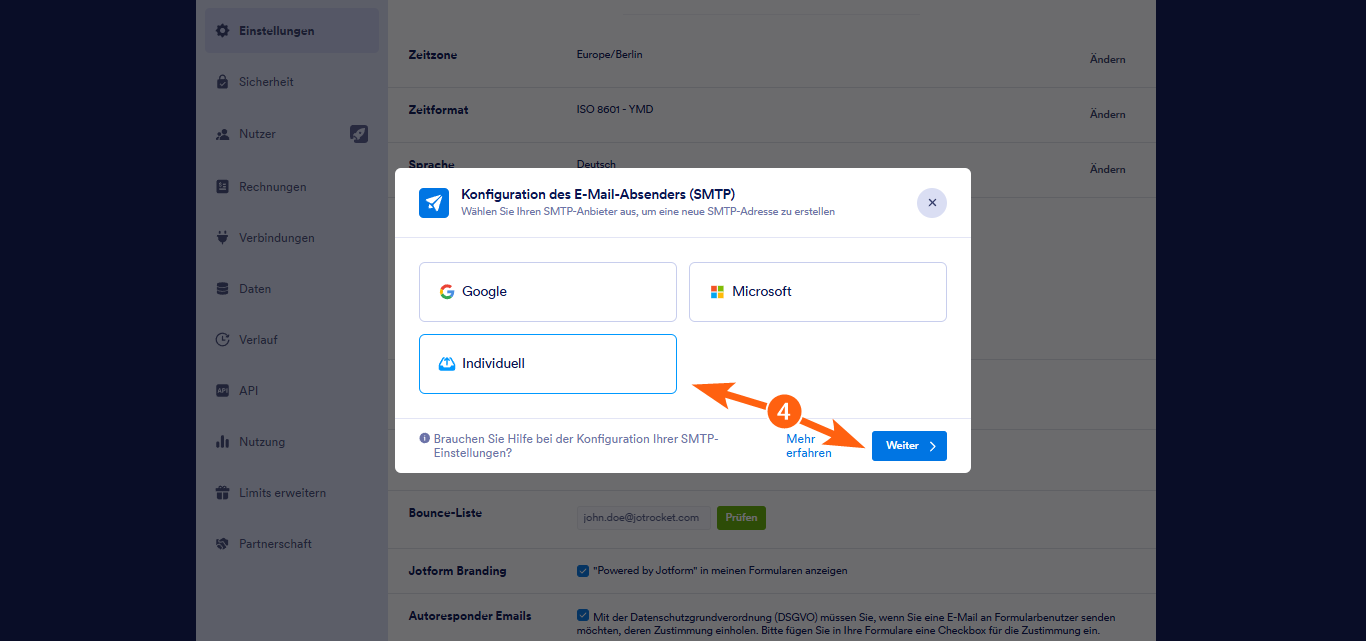Open the Mehr erfahren link
1366x641 pixels.
click(x=809, y=446)
